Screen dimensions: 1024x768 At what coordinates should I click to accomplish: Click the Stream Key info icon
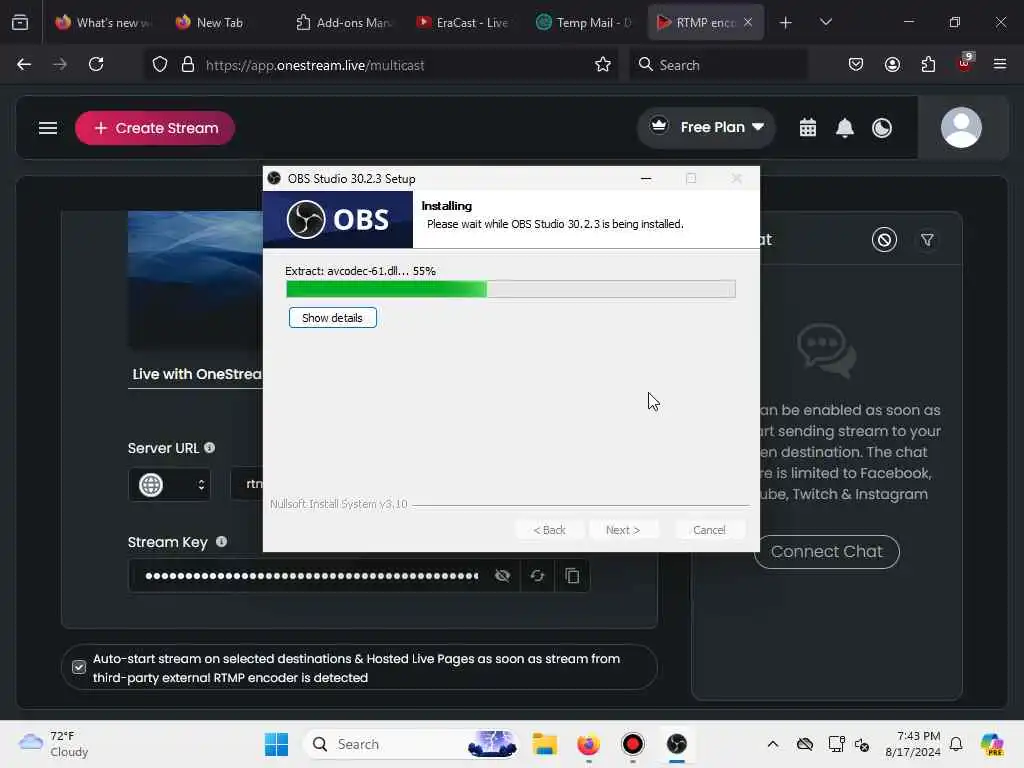pyautogui.click(x=221, y=541)
